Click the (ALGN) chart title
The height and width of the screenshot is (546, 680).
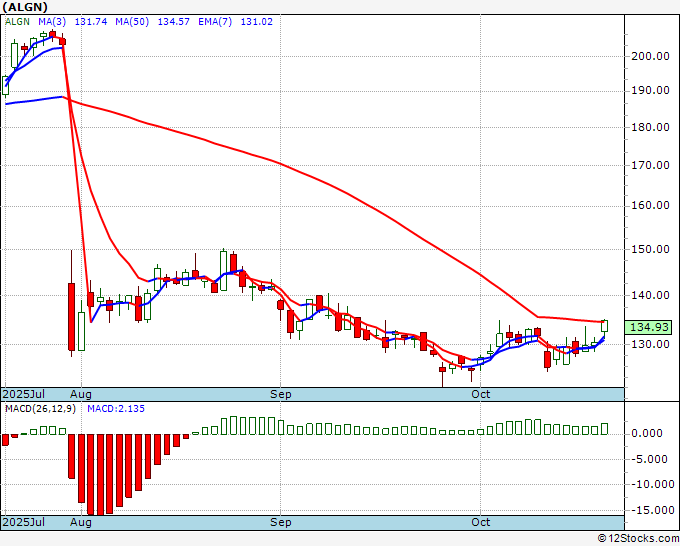coord(25,7)
